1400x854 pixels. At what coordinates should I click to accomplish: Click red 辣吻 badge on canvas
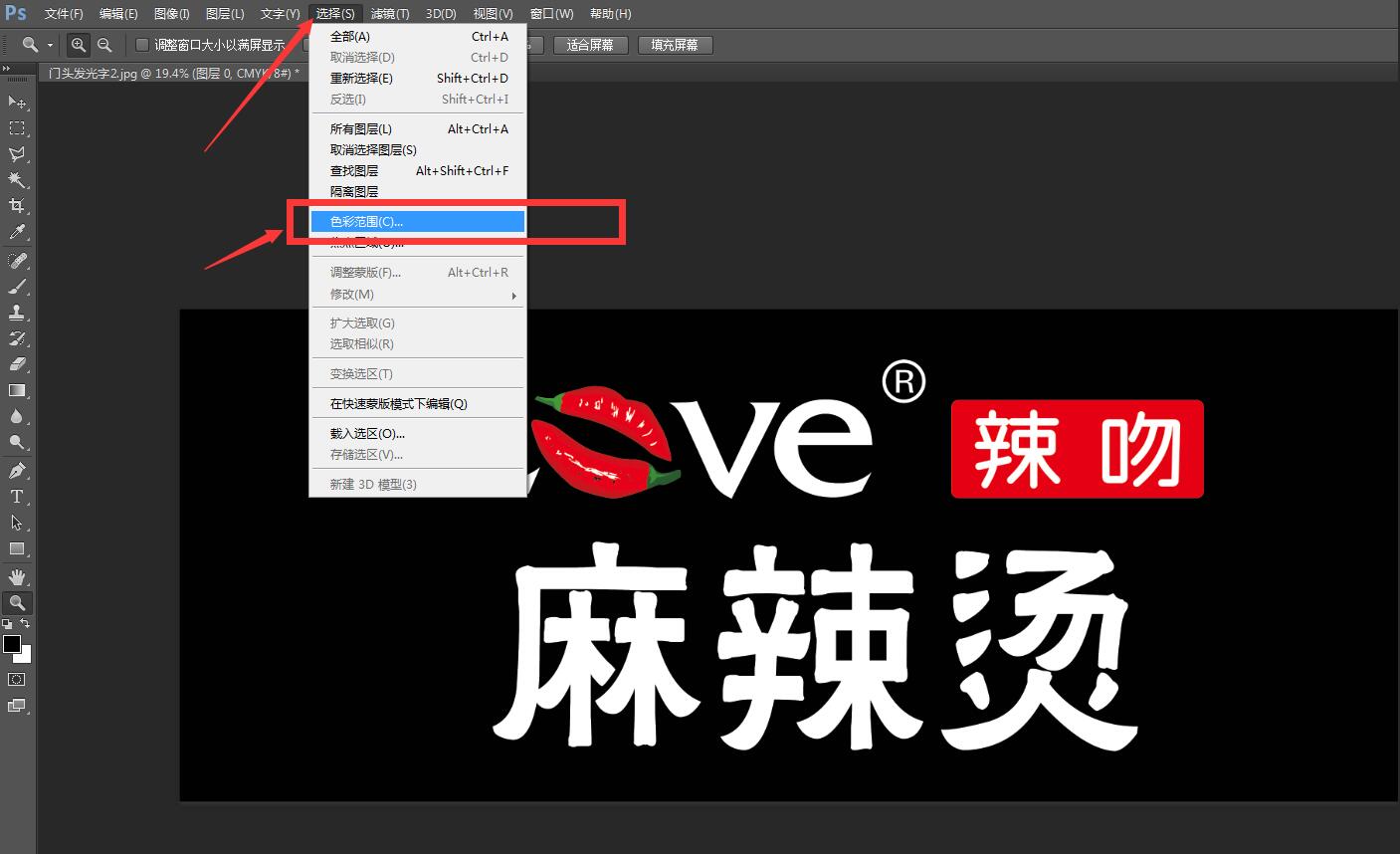pos(1077,449)
